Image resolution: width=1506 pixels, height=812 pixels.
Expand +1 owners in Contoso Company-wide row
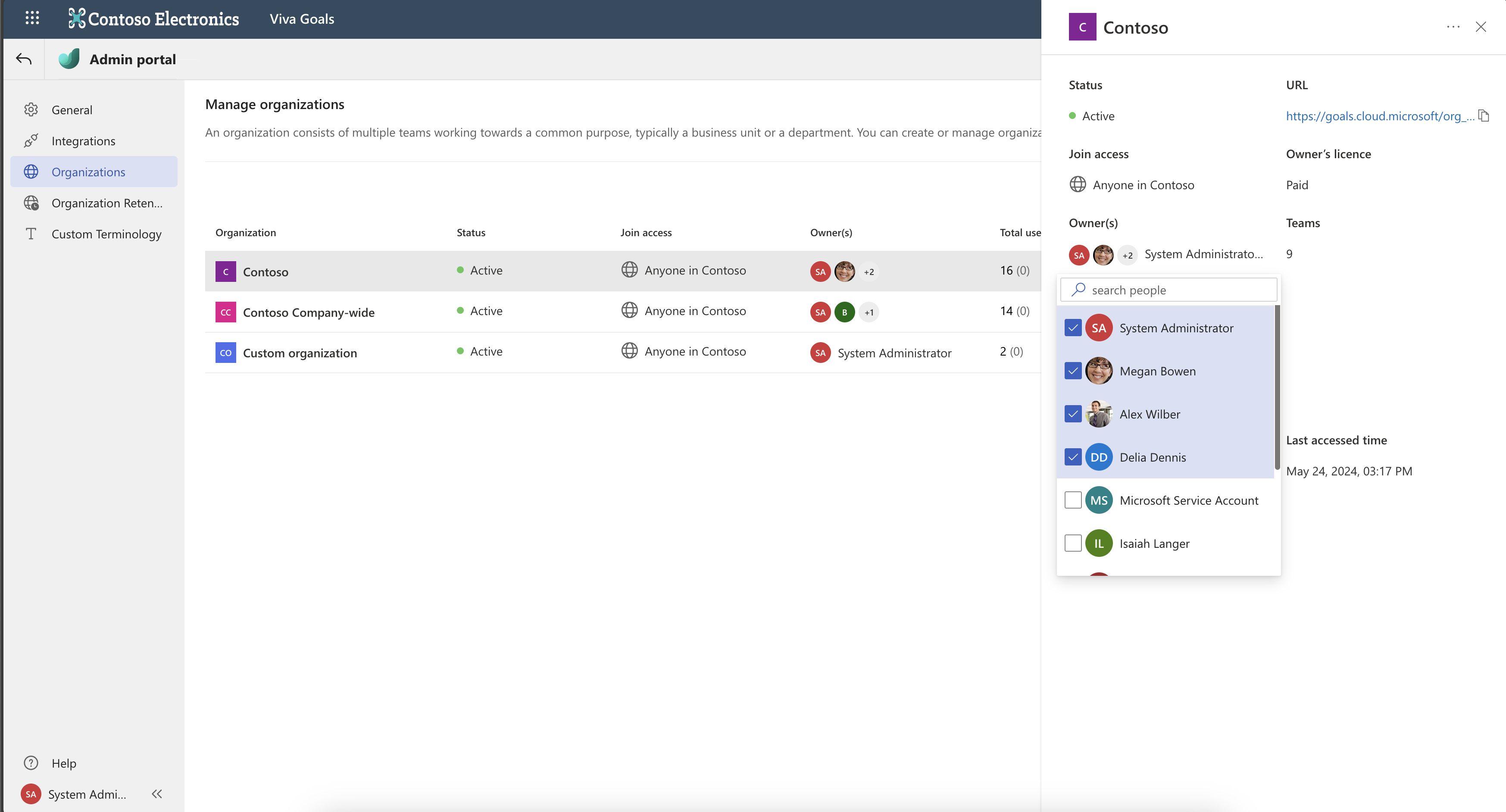point(869,312)
